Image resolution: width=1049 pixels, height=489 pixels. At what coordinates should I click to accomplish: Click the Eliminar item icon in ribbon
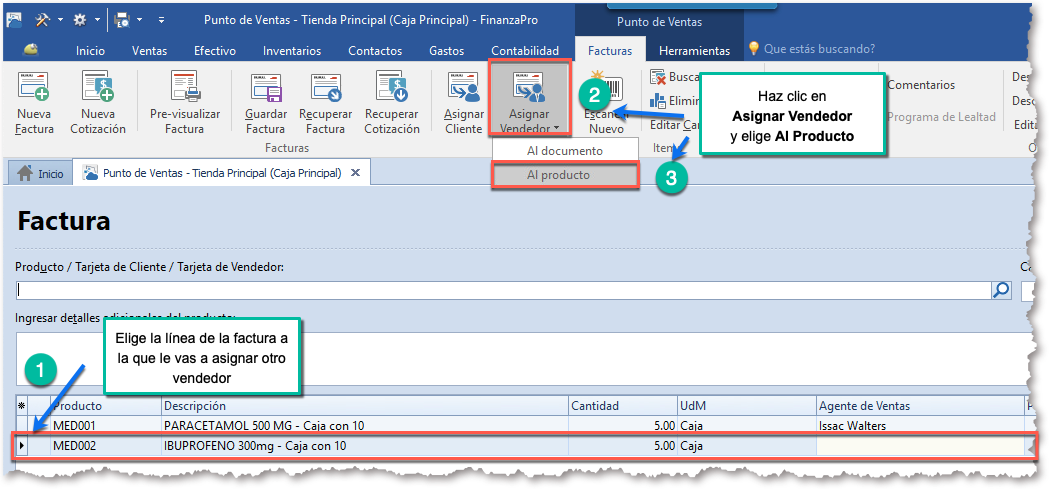point(658,102)
